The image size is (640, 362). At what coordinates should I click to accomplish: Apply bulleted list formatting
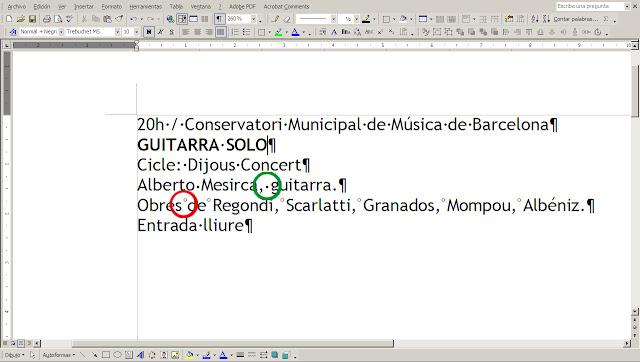tap(247, 32)
